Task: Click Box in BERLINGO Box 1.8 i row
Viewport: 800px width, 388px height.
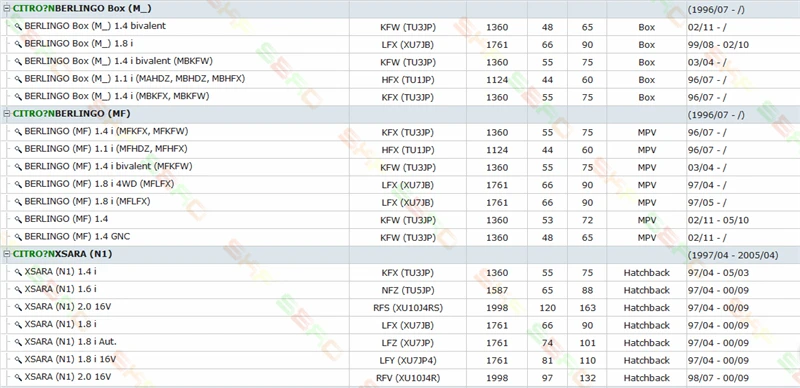Action: tap(646, 45)
